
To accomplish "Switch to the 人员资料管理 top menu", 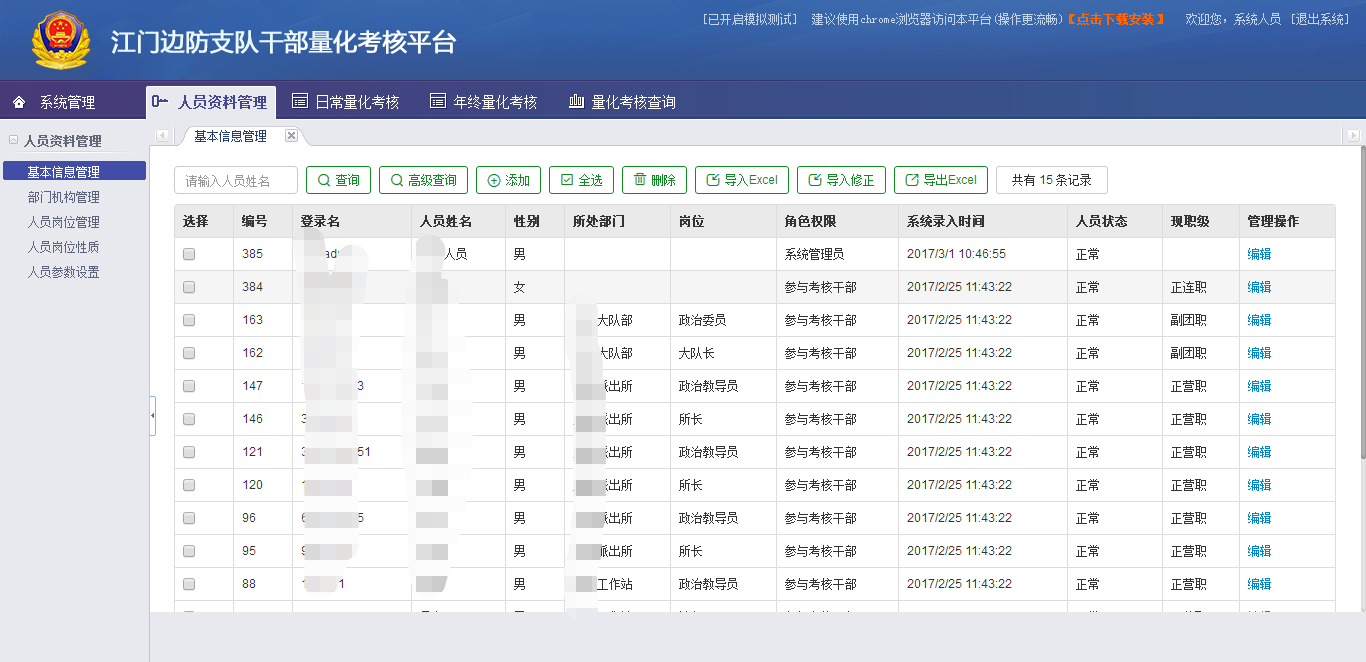I will click(210, 102).
